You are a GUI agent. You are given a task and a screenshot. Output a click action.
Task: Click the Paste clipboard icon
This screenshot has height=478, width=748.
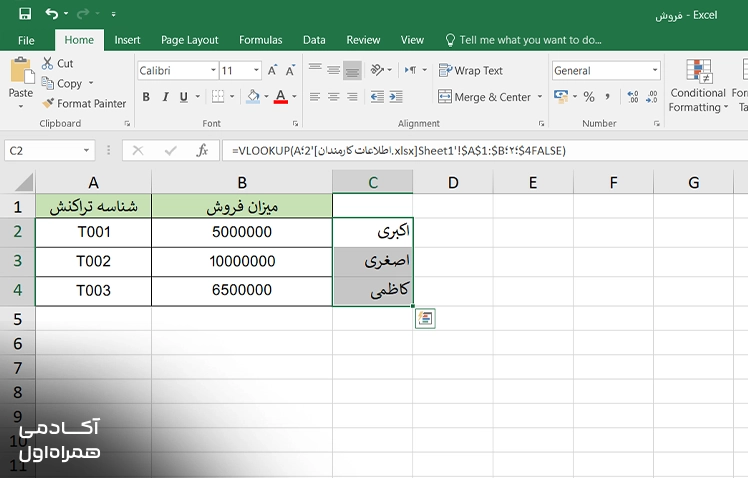coord(21,71)
